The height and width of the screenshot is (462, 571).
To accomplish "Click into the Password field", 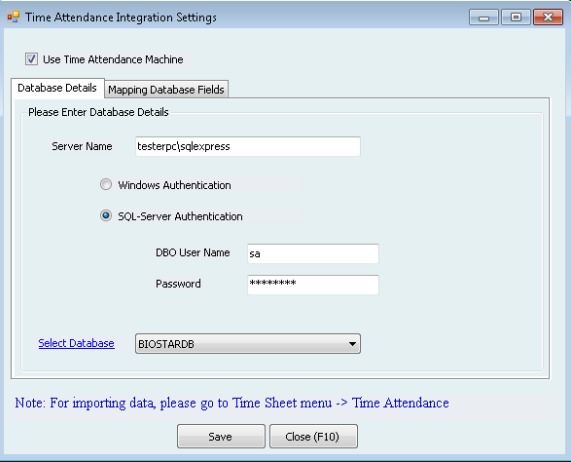I will (x=313, y=284).
